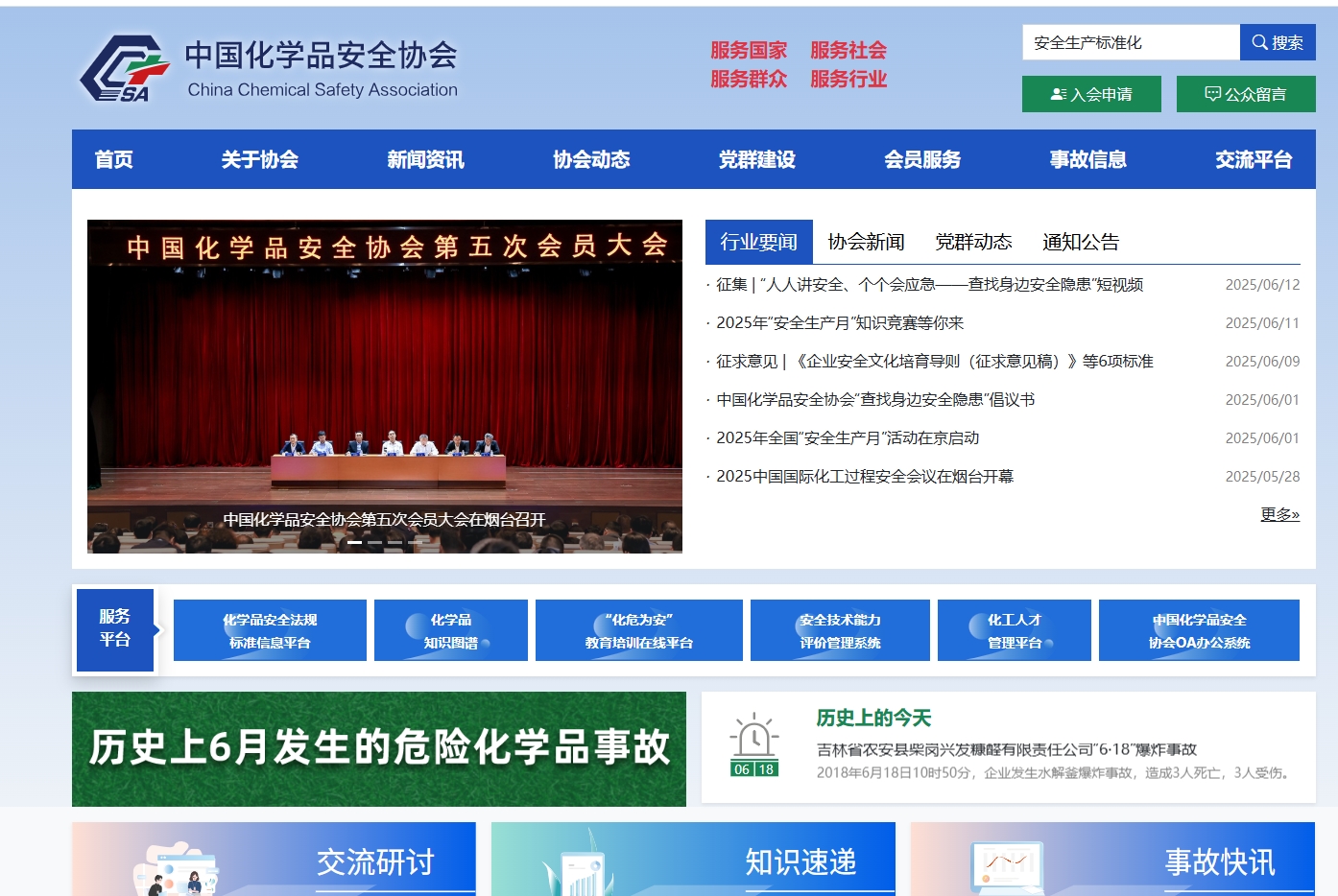Click the 更多» more news link
Screen dimensions: 1338x896
(1279, 514)
